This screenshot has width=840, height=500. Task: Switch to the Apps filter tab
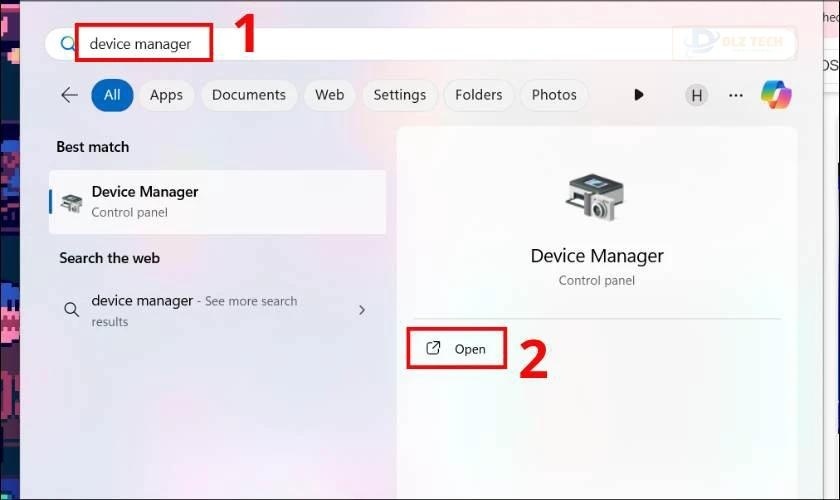point(166,95)
